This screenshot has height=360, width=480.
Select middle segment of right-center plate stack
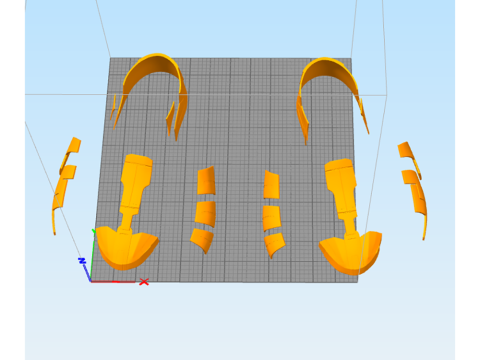[271, 218]
